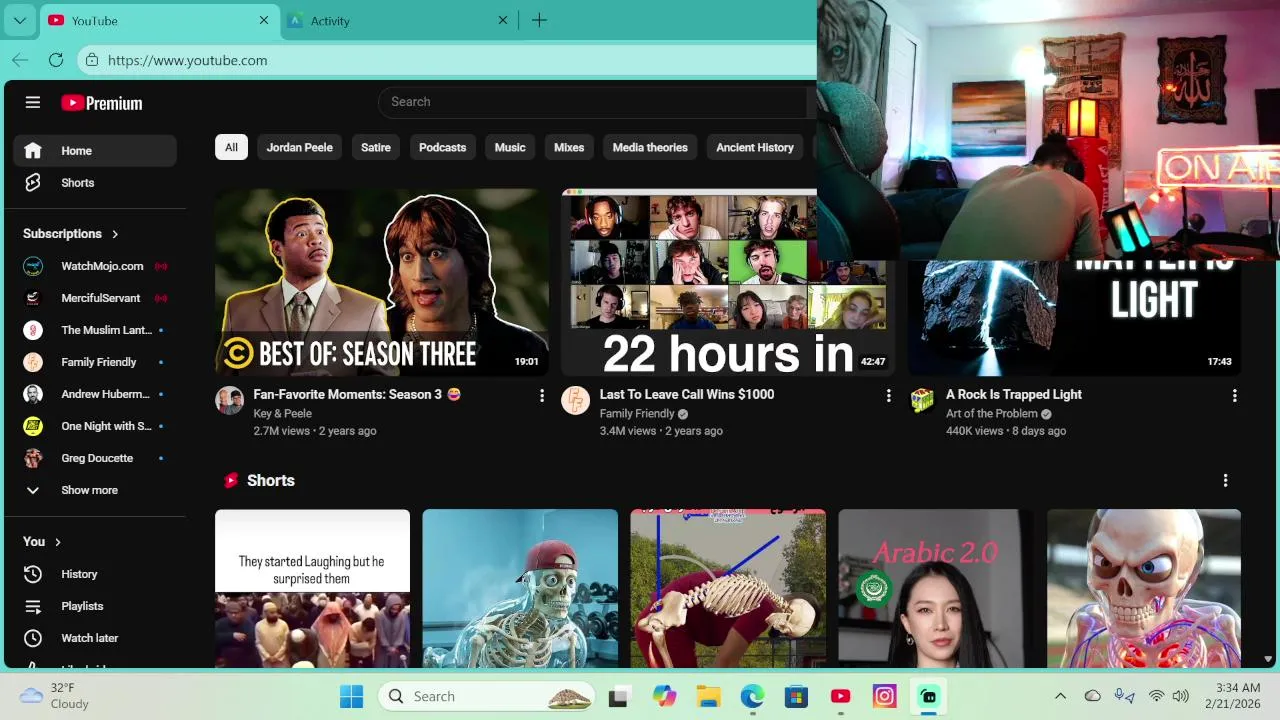Open Fan-Favorite Moments: Season 3 title

[357, 394]
